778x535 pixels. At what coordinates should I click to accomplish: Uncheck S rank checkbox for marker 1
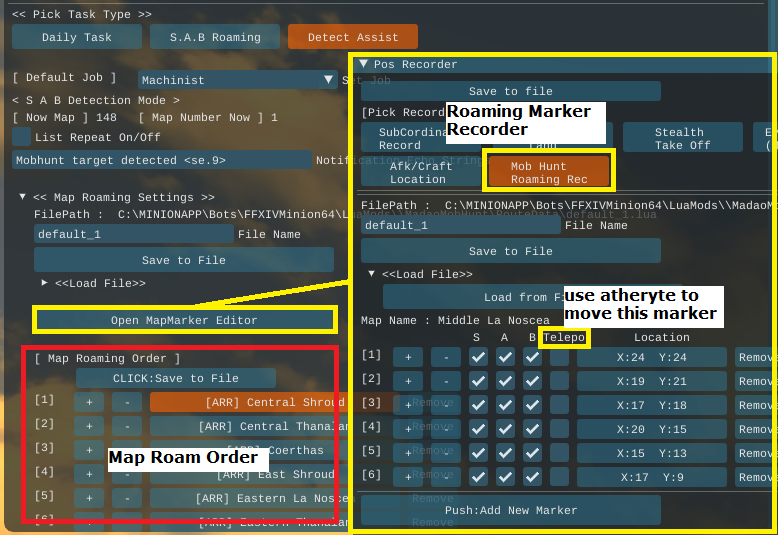pyautogui.click(x=479, y=357)
